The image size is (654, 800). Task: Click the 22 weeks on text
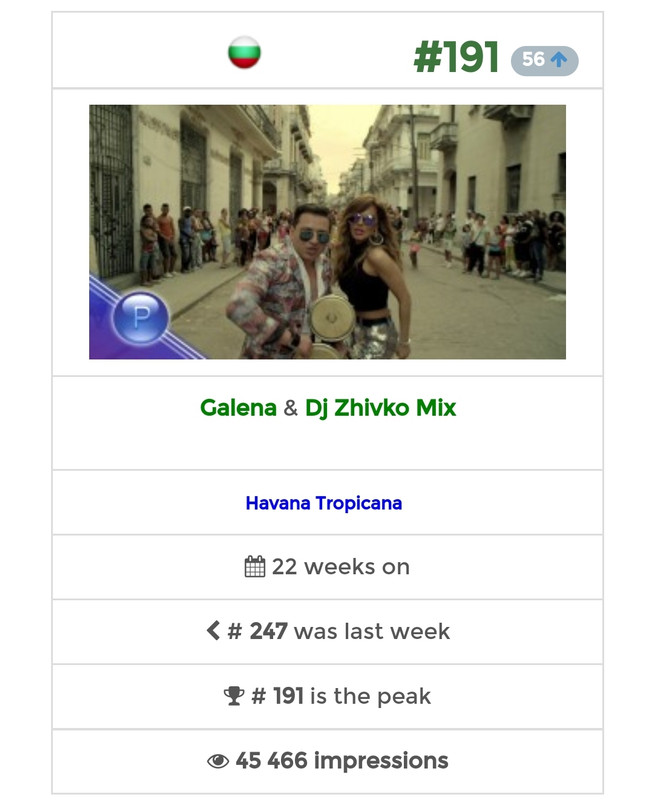[x=340, y=567]
